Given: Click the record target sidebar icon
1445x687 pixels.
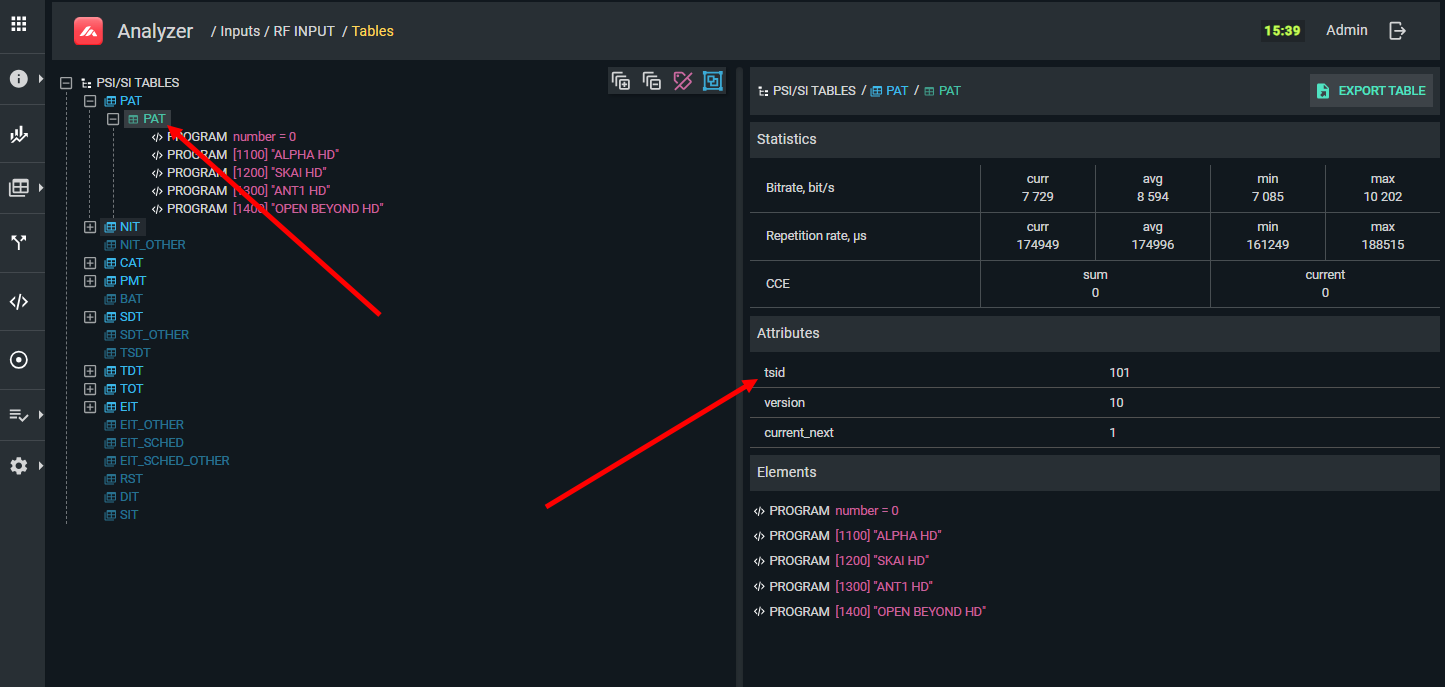Looking at the screenshot, I should [18, 360].
